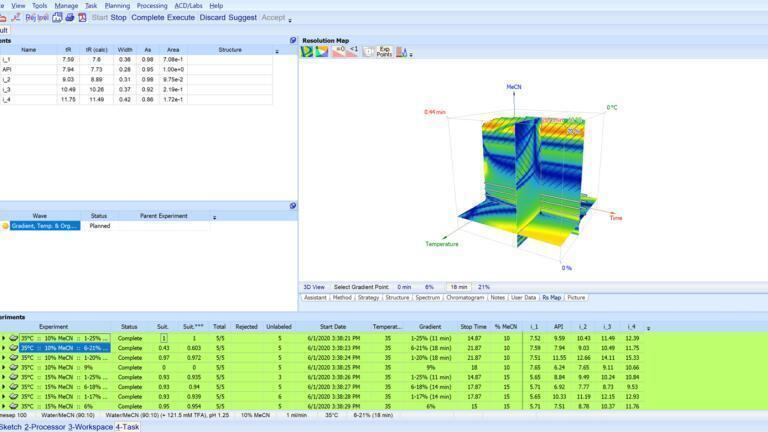This screenshot has height=432, width=768.
Task: Open column options arrow in experiments table header
Action: pos(648,328)
